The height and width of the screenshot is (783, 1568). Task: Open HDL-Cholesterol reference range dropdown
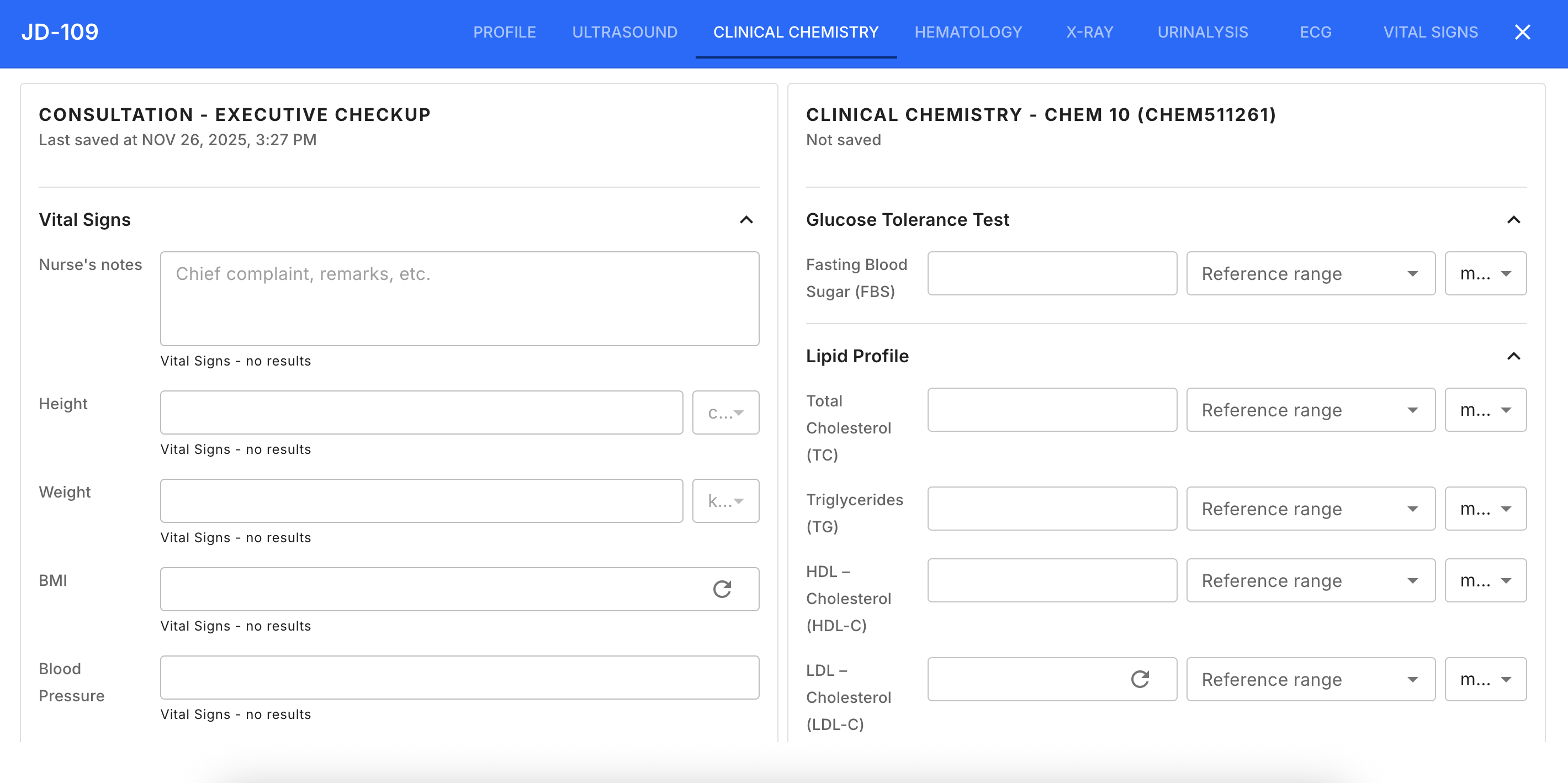[1310, 581]
